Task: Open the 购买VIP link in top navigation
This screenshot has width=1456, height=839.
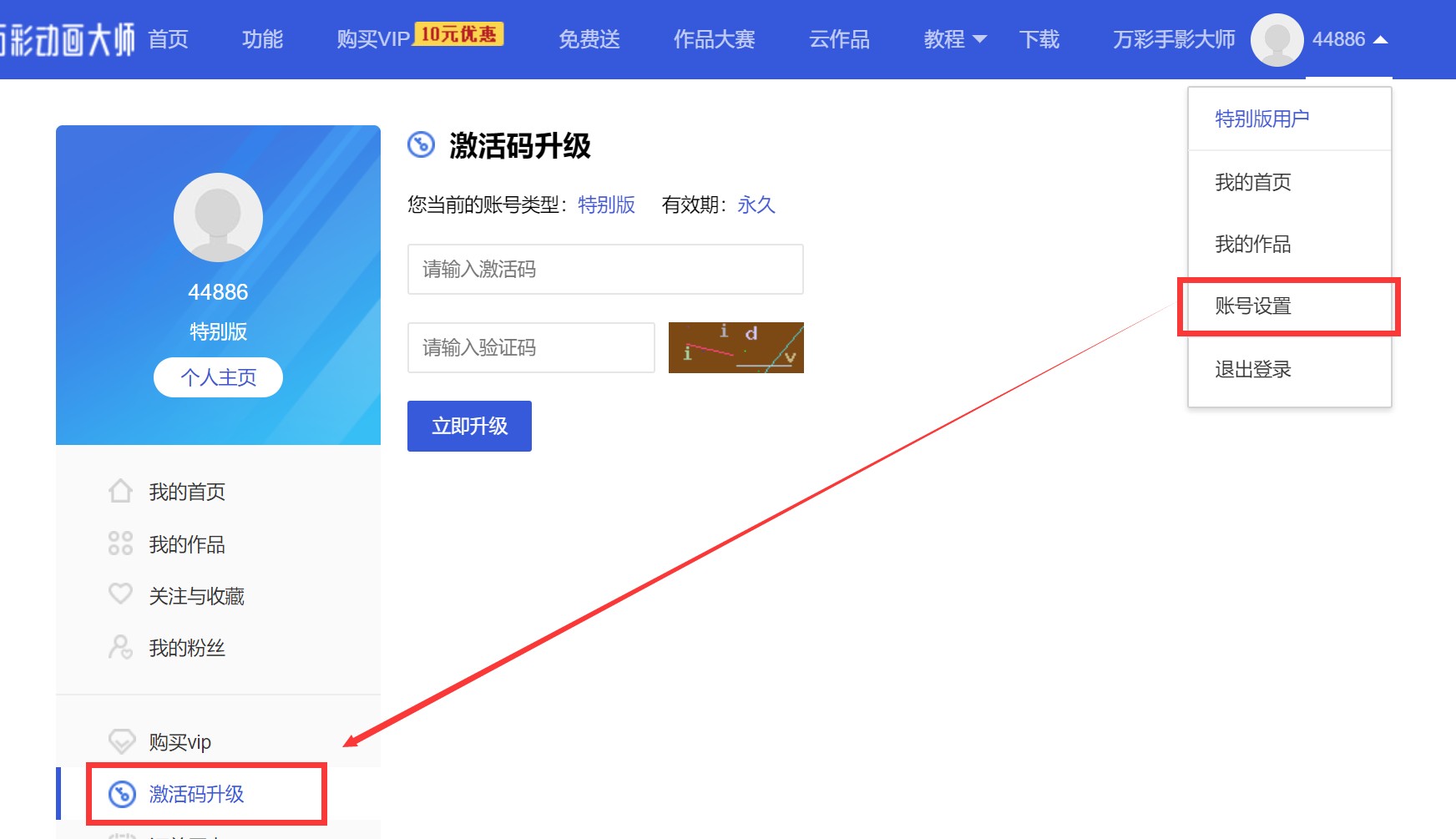Action: tap(373, 39)
